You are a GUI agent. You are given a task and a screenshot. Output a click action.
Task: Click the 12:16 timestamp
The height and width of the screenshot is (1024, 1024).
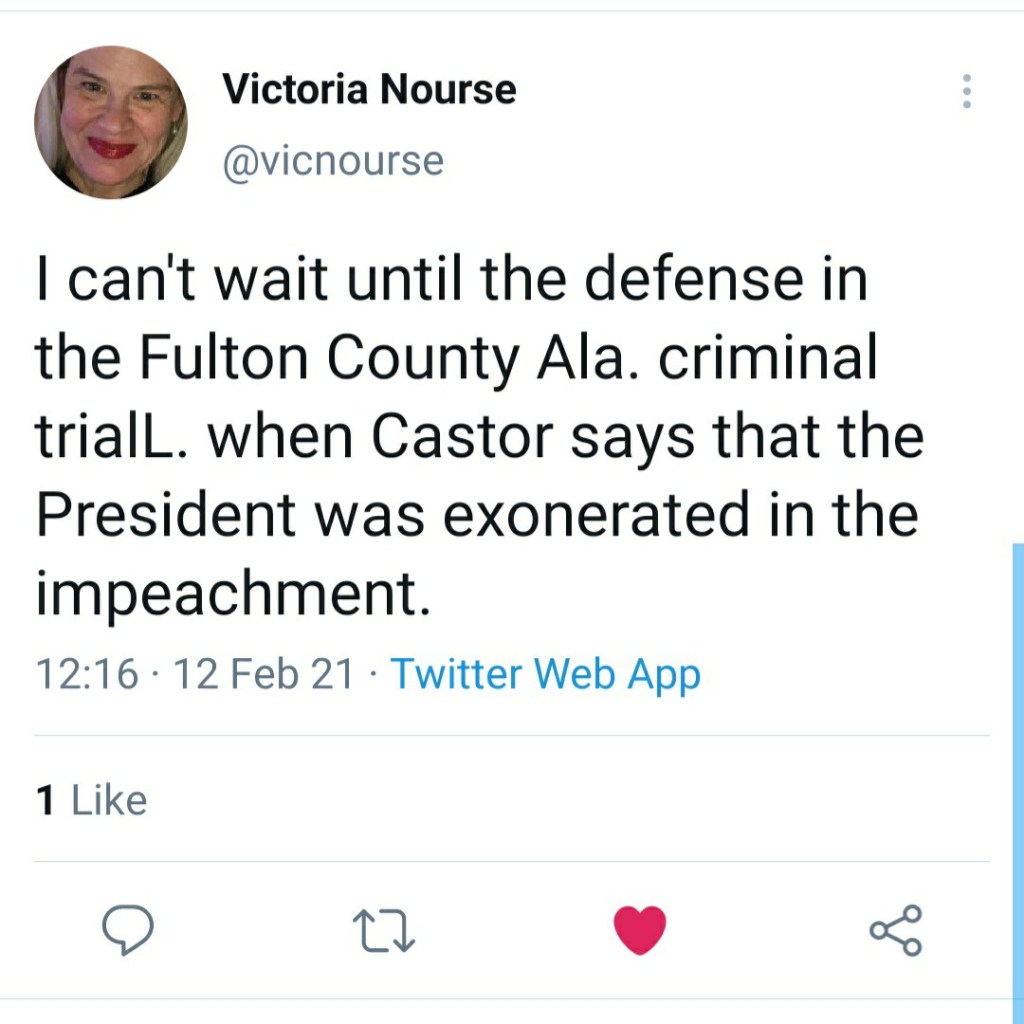coord(87,674)
